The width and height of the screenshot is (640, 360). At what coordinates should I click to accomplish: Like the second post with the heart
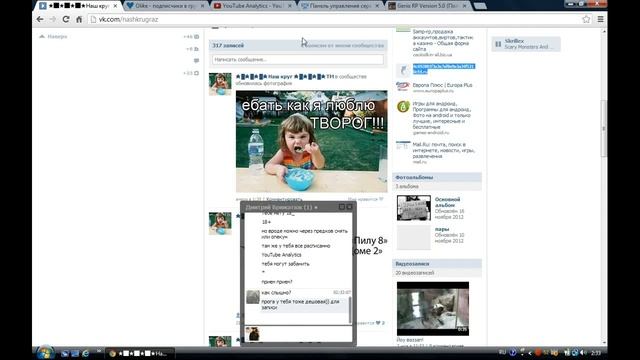[x=378, y=323]
